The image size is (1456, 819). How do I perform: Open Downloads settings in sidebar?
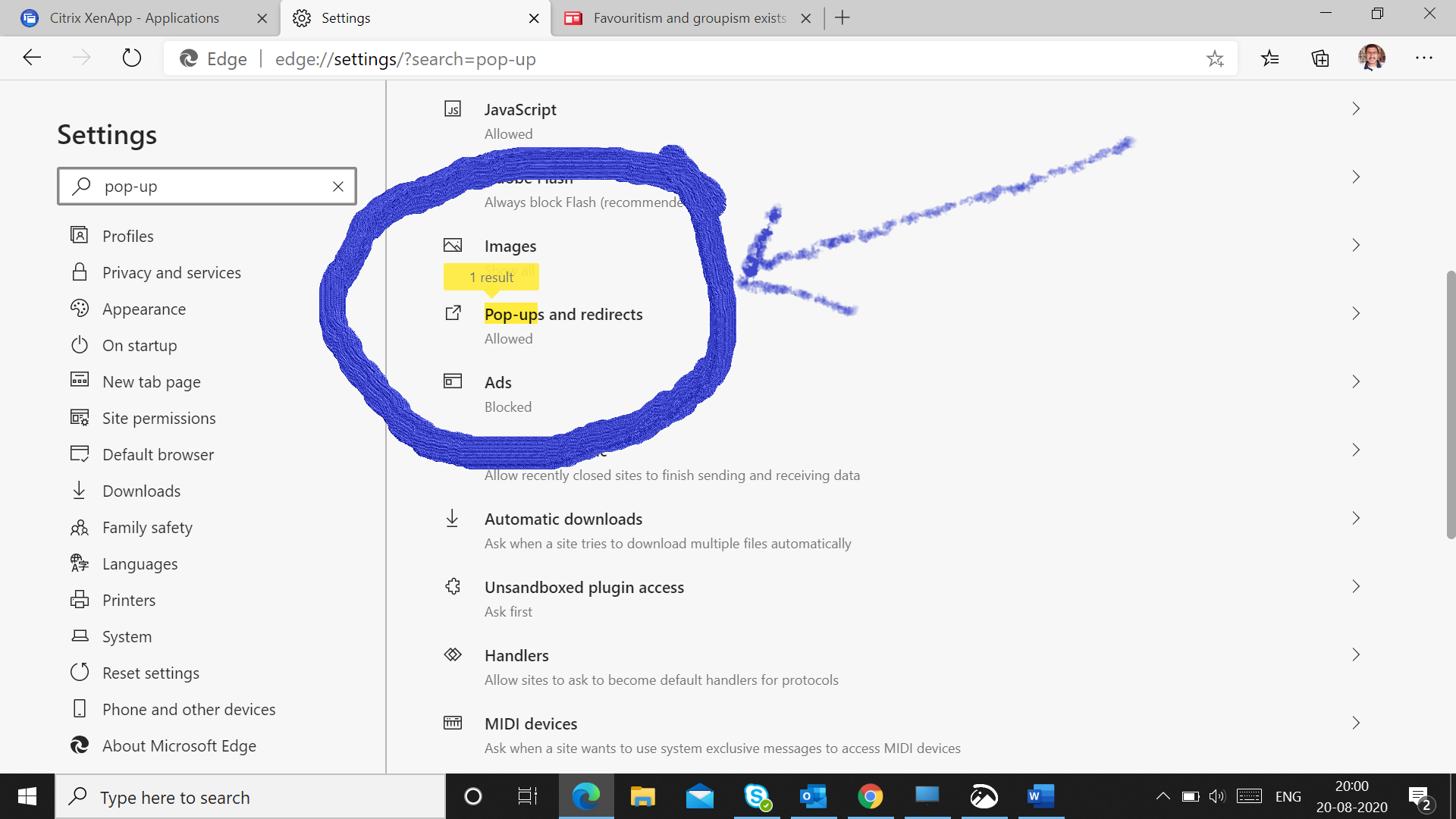[x=141, y=491]
